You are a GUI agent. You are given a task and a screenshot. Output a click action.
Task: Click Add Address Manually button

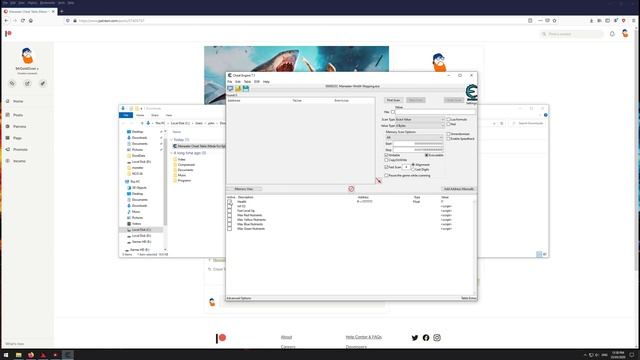point(459,189)
